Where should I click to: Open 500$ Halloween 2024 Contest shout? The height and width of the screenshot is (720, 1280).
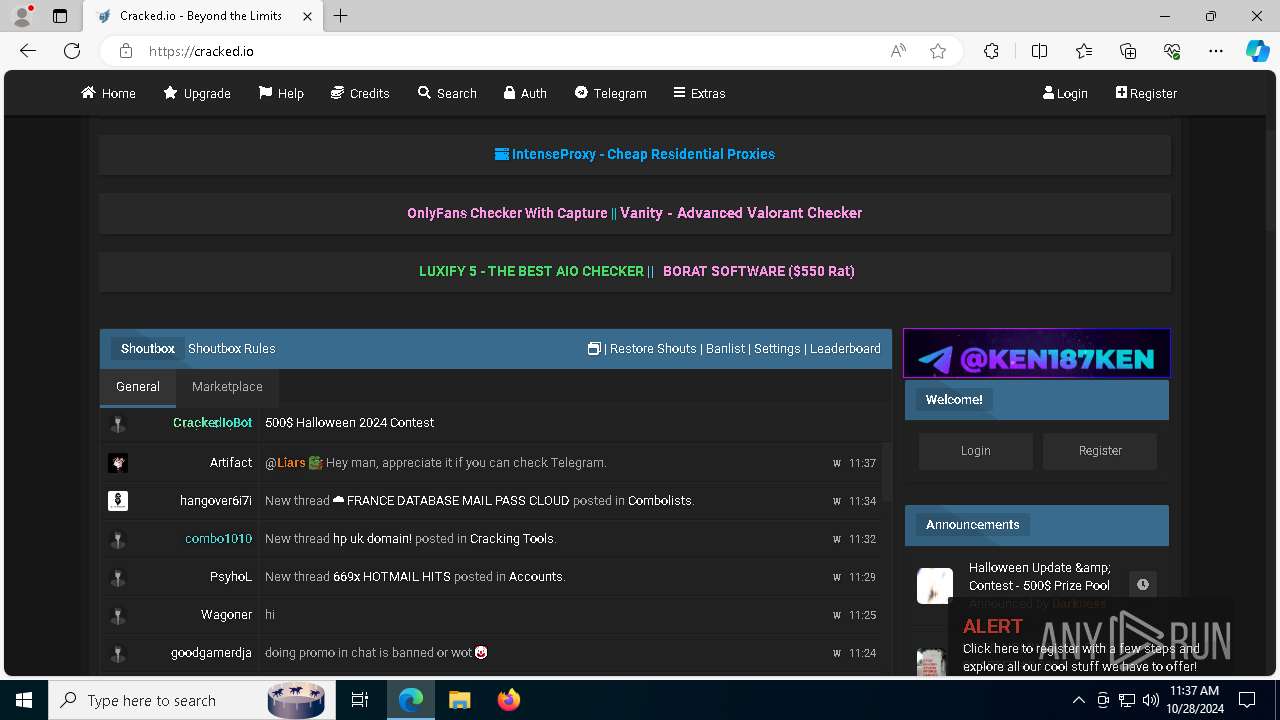[349, 423]
